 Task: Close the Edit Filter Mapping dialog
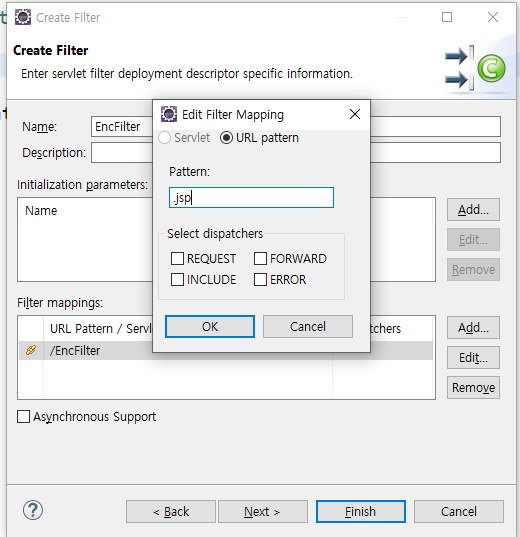[x=355, y=114]
